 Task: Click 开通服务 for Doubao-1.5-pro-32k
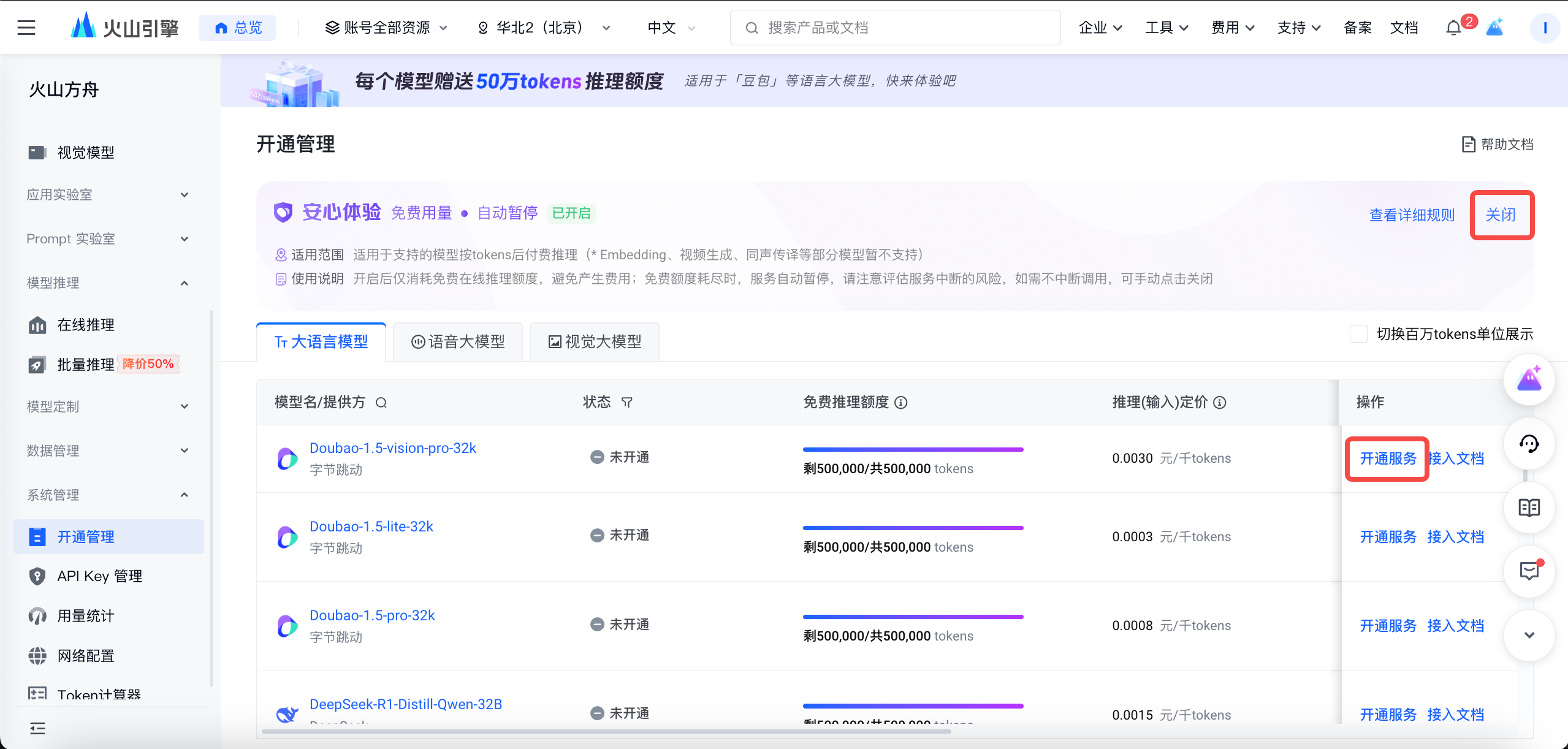point(1388,626)
